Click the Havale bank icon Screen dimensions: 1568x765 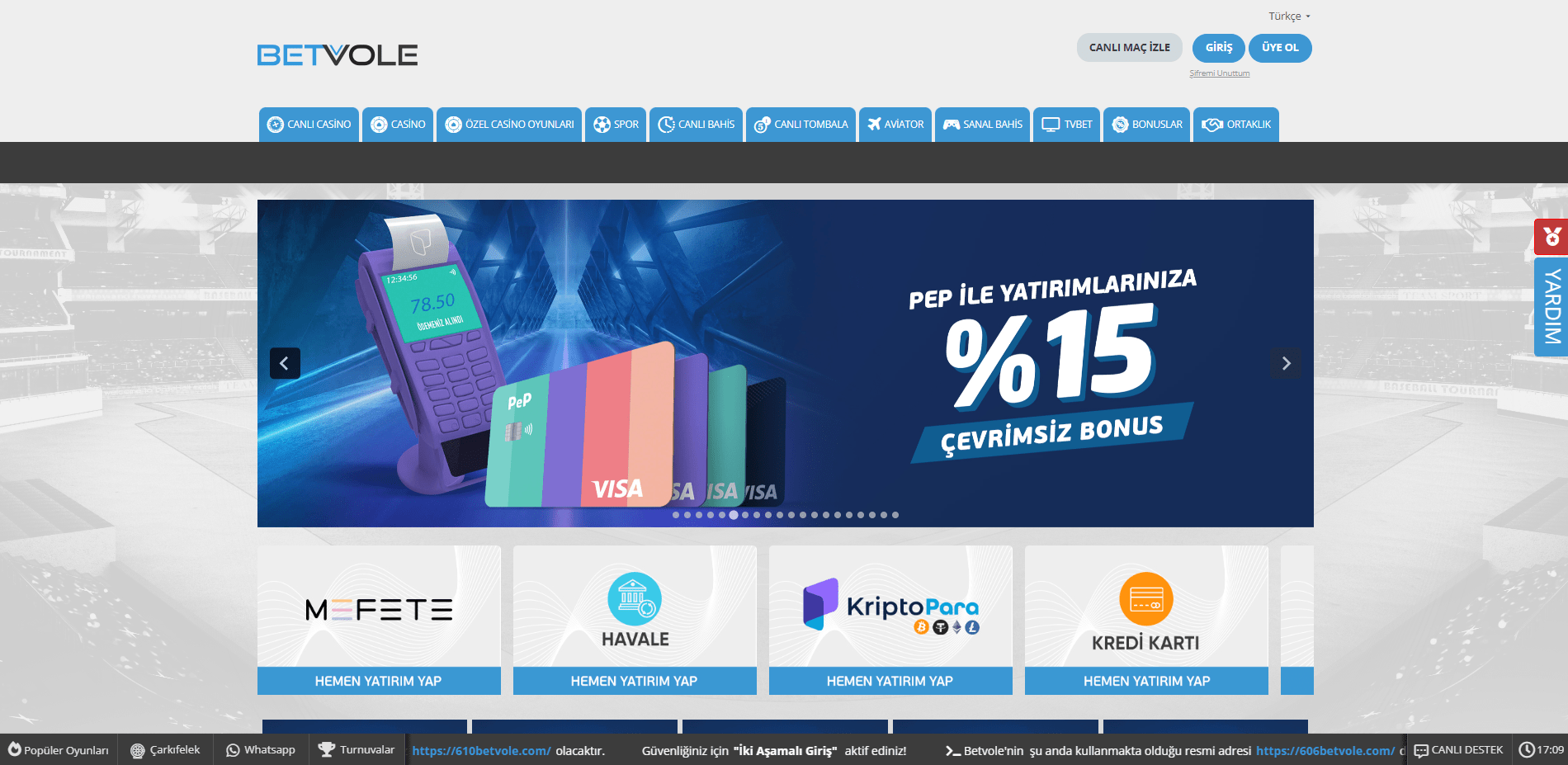(635, 599)
